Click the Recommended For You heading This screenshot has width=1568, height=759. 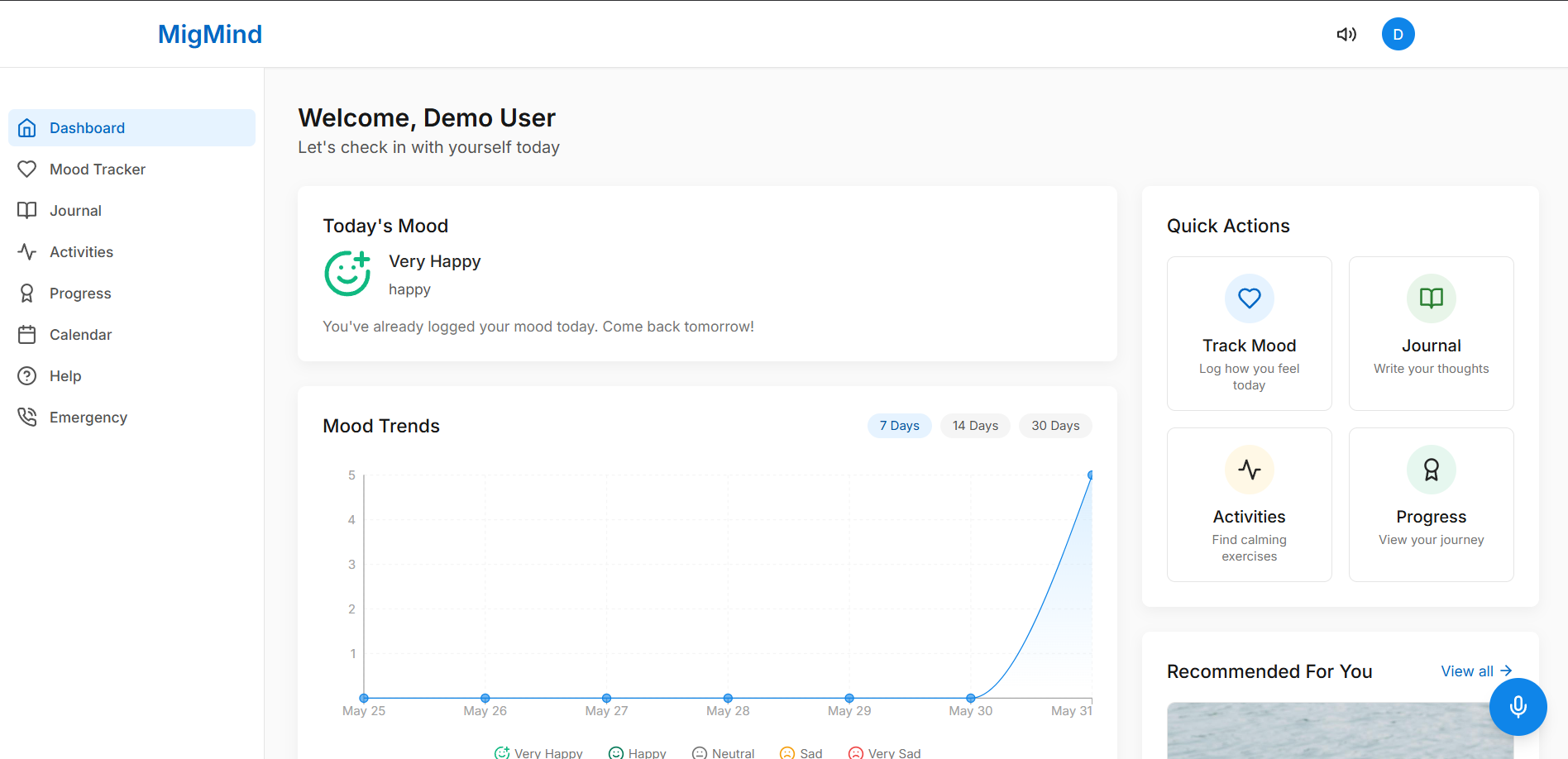pyautogui.click(x=1269, y=671)
